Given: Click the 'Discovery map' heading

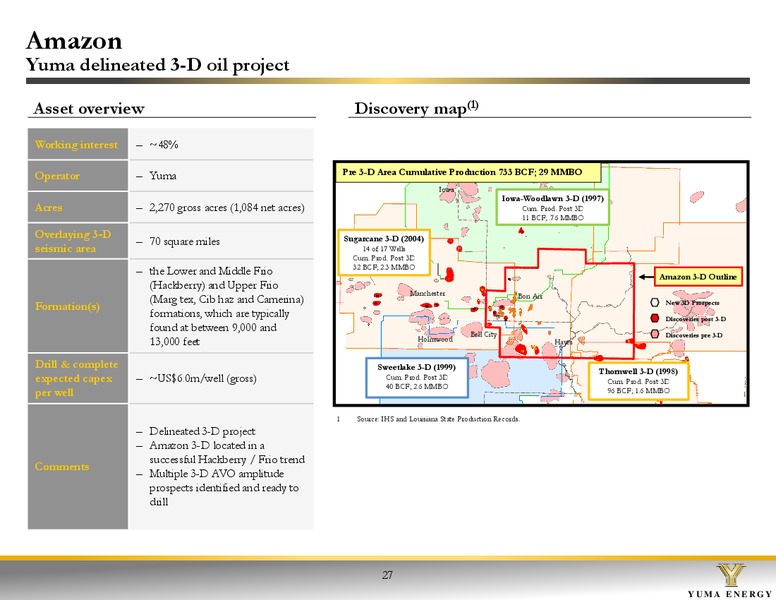Looking at the screenshot, I should pyautogui.click(x=416, y=108).
